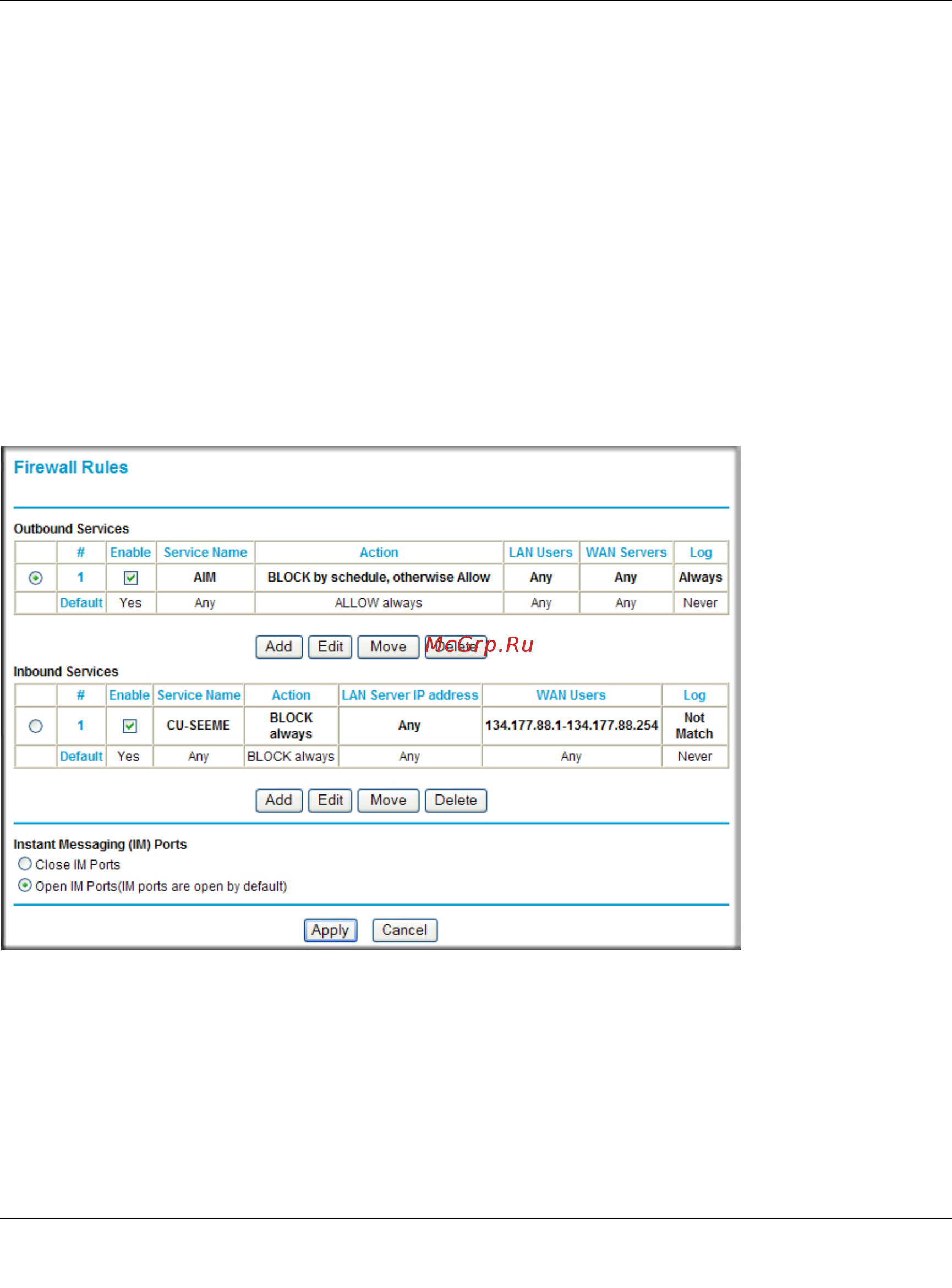
Task: Click the outbound 'Service Name' column header
Action: (205, 552)
